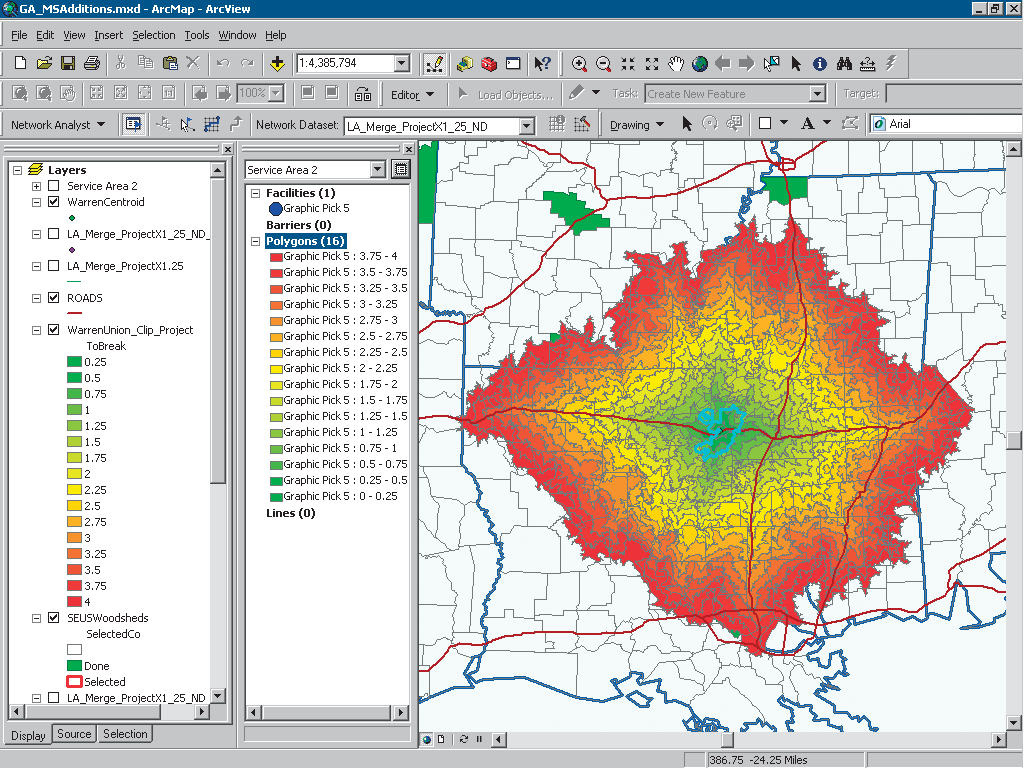This screenshot has height=768, width=1024.
Task: Open the Editor dropdown button
Action: point(412,95)
